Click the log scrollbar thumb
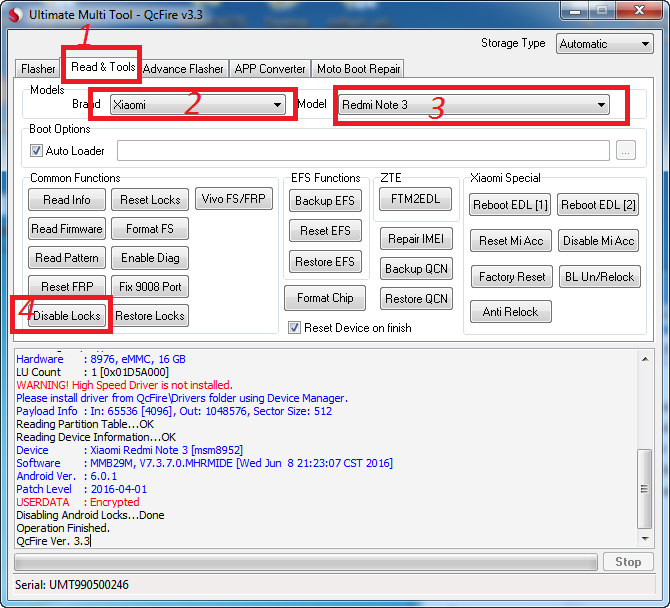The height and width of the screenshot is (608, 670). (644, 489)
